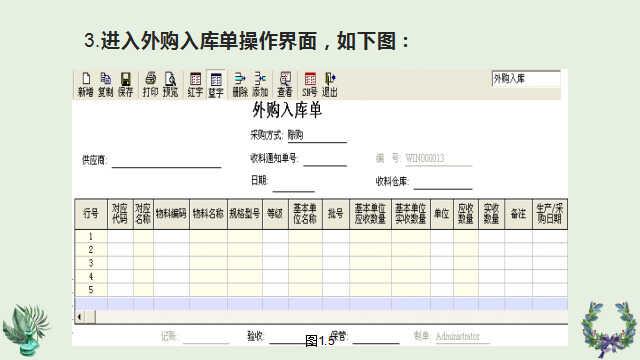The image size is (640, 360).
Task: Click the 记账 signature field at the bottom
Action: click(x=206, y=337)
